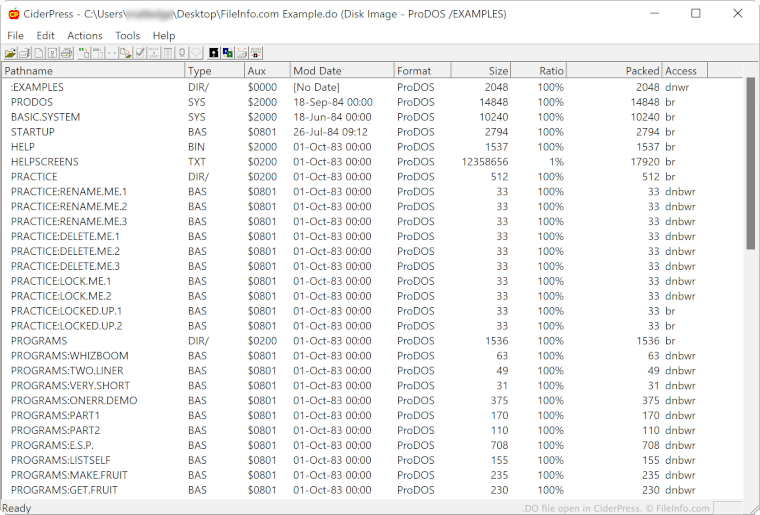Select PROGRAMS:WHIZBOOM entry
The image size is (760, 515).
pos(372,356)
